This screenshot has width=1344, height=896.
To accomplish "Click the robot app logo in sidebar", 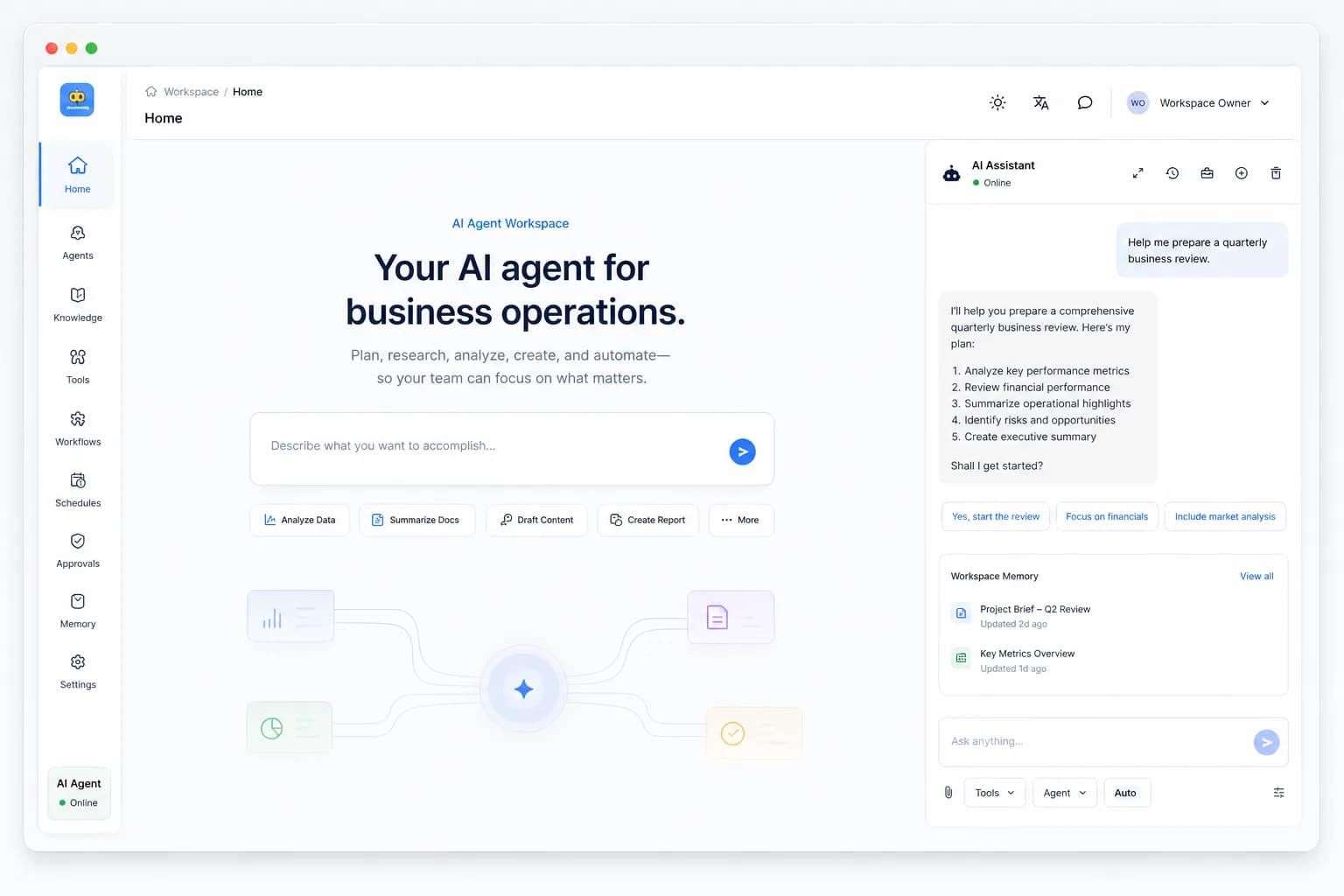I will coord(77,100).
